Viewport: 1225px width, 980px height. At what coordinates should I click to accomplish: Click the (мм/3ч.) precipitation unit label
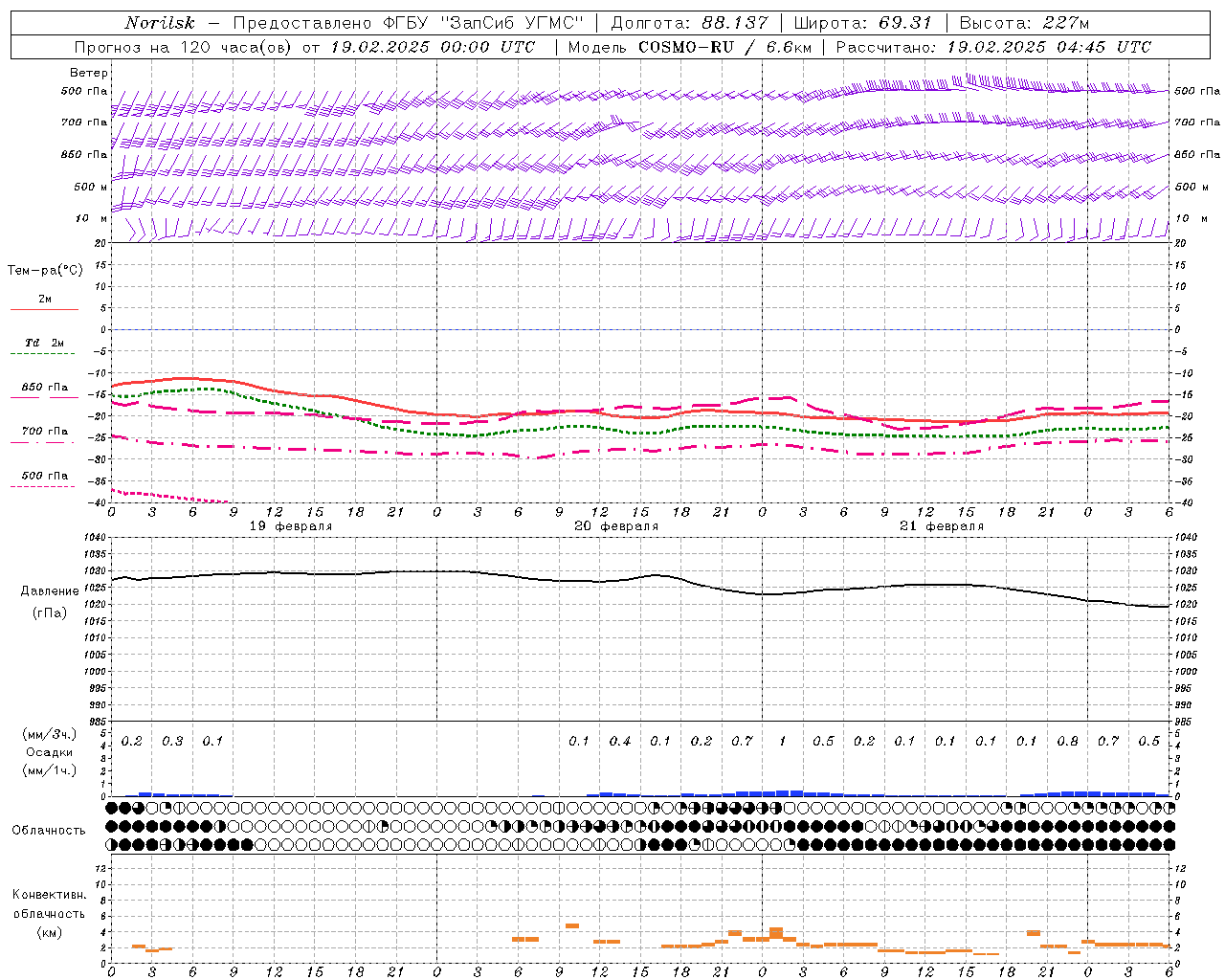(x=50, y=734)
